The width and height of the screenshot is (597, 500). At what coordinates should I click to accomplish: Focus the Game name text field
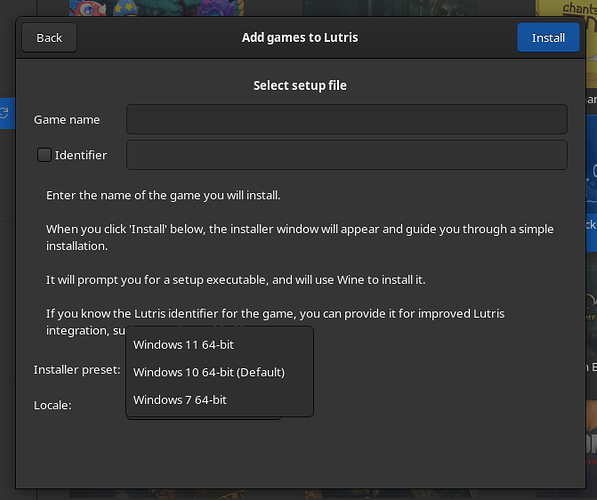point(347,119)
